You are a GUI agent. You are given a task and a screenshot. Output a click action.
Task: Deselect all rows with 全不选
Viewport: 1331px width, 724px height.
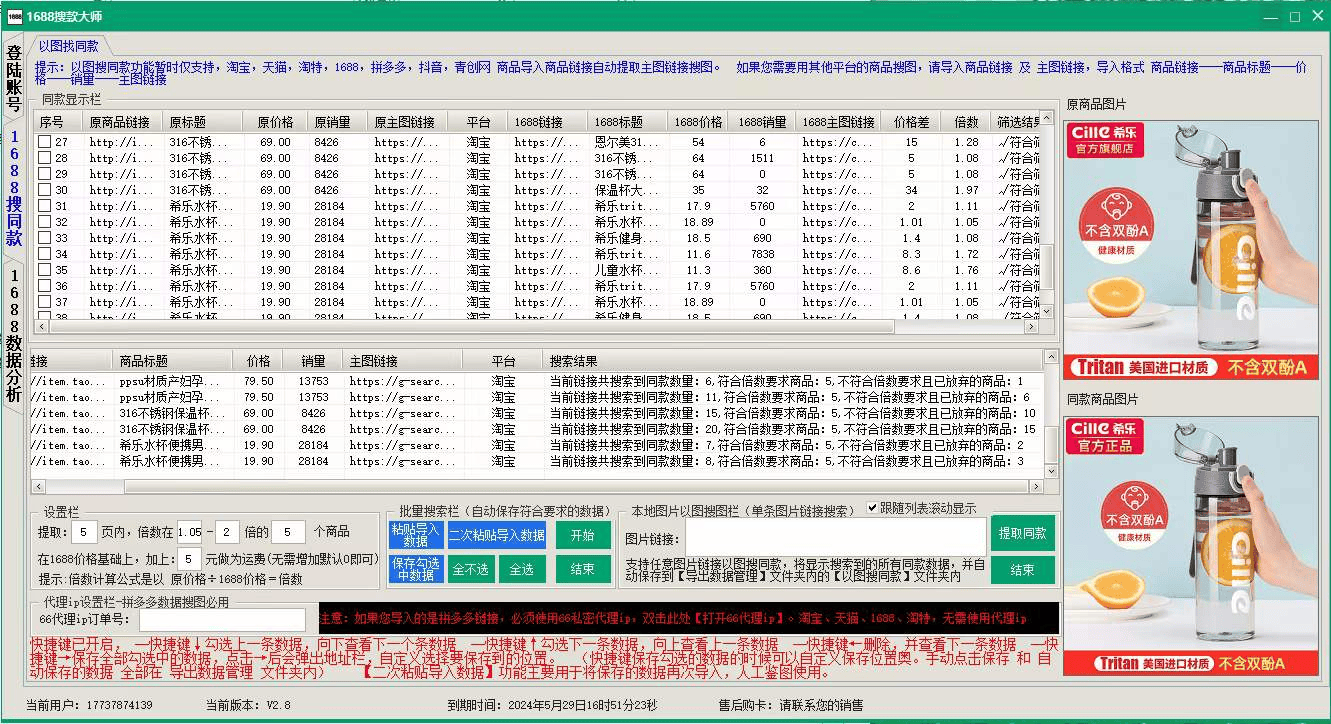470,569
